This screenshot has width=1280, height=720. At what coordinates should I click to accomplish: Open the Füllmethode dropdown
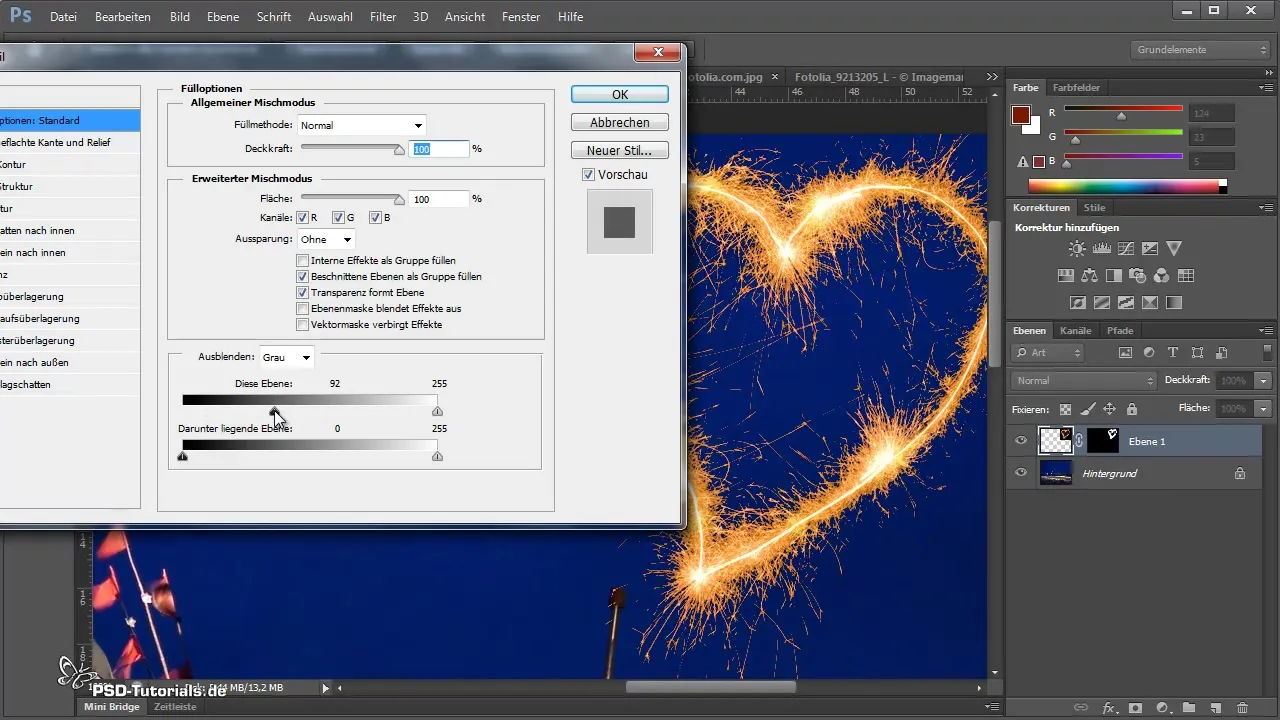tap(362, 125)
